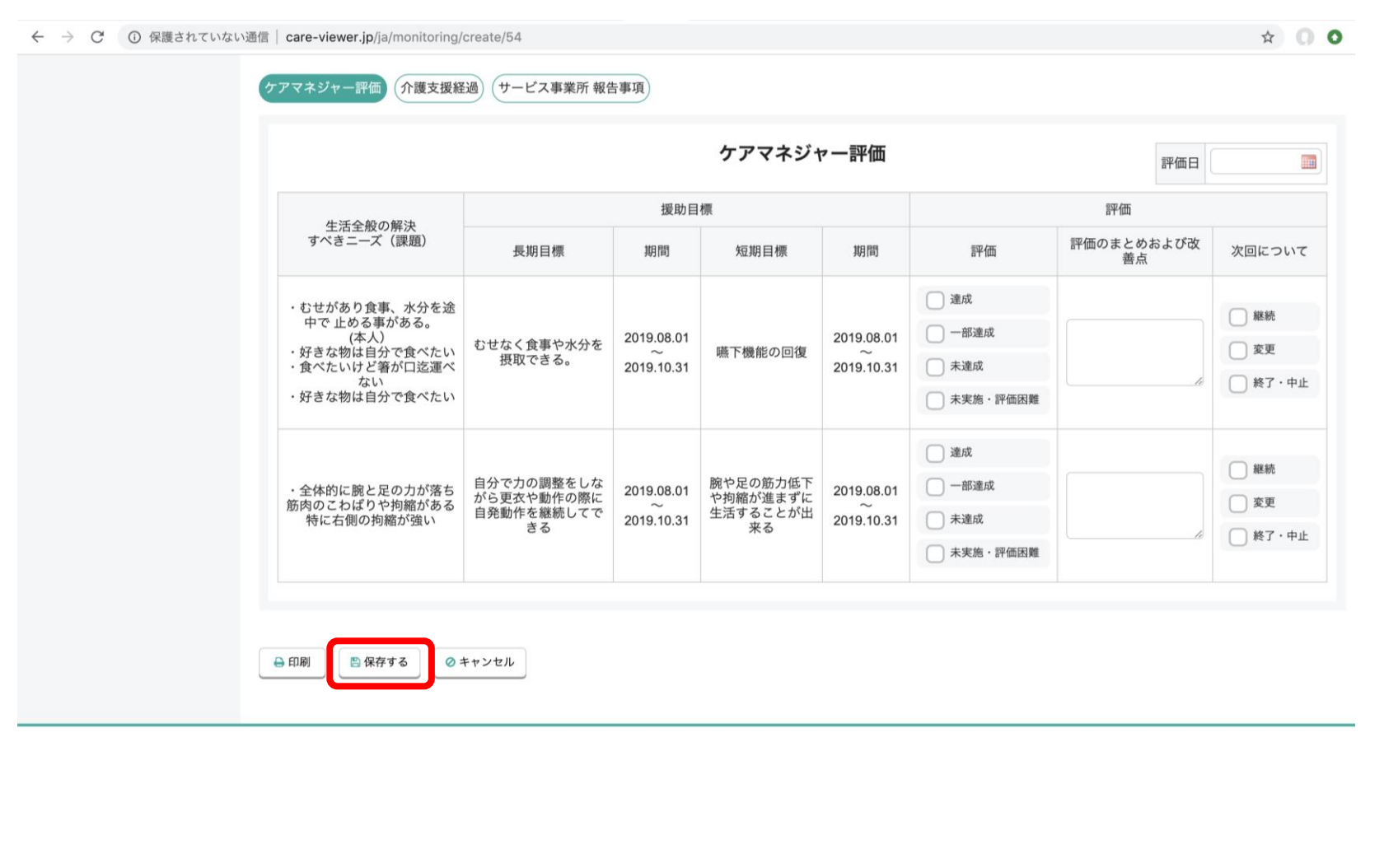Viewport: 1384px width, 868px height.
Task: Click the キャンセル button
Action: click(480, 662)
